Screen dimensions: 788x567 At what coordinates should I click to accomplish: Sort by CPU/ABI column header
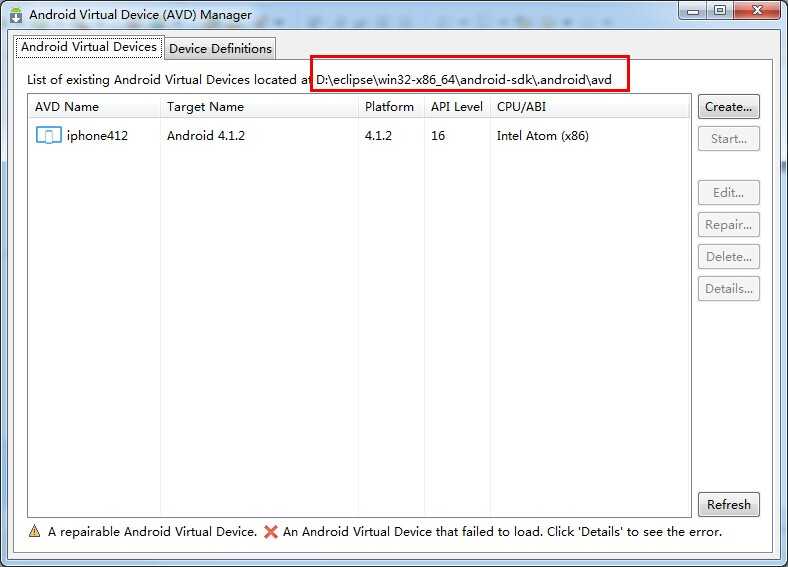coord(590,107)
